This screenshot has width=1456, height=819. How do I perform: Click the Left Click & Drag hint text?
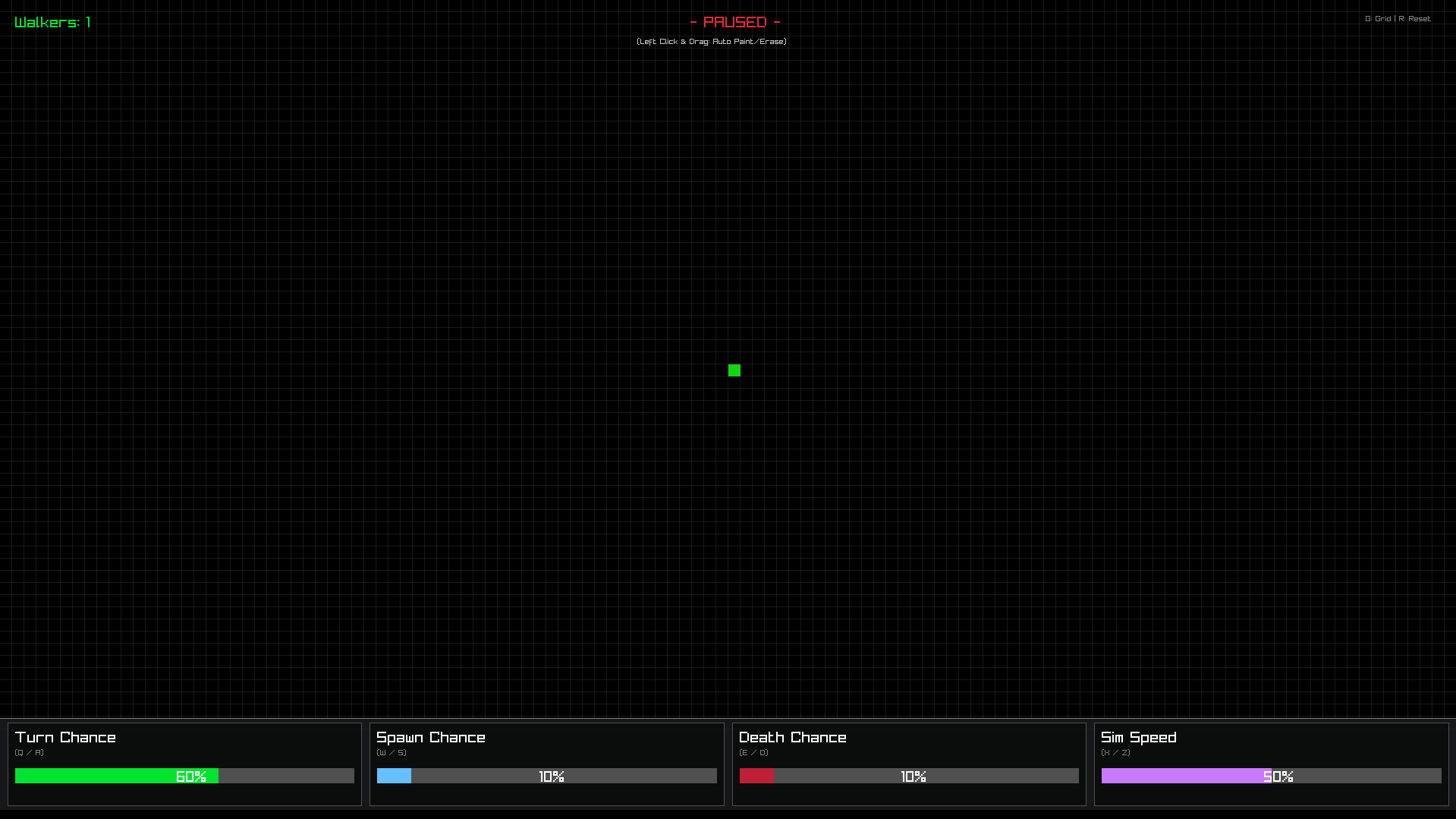click(712, 42)
